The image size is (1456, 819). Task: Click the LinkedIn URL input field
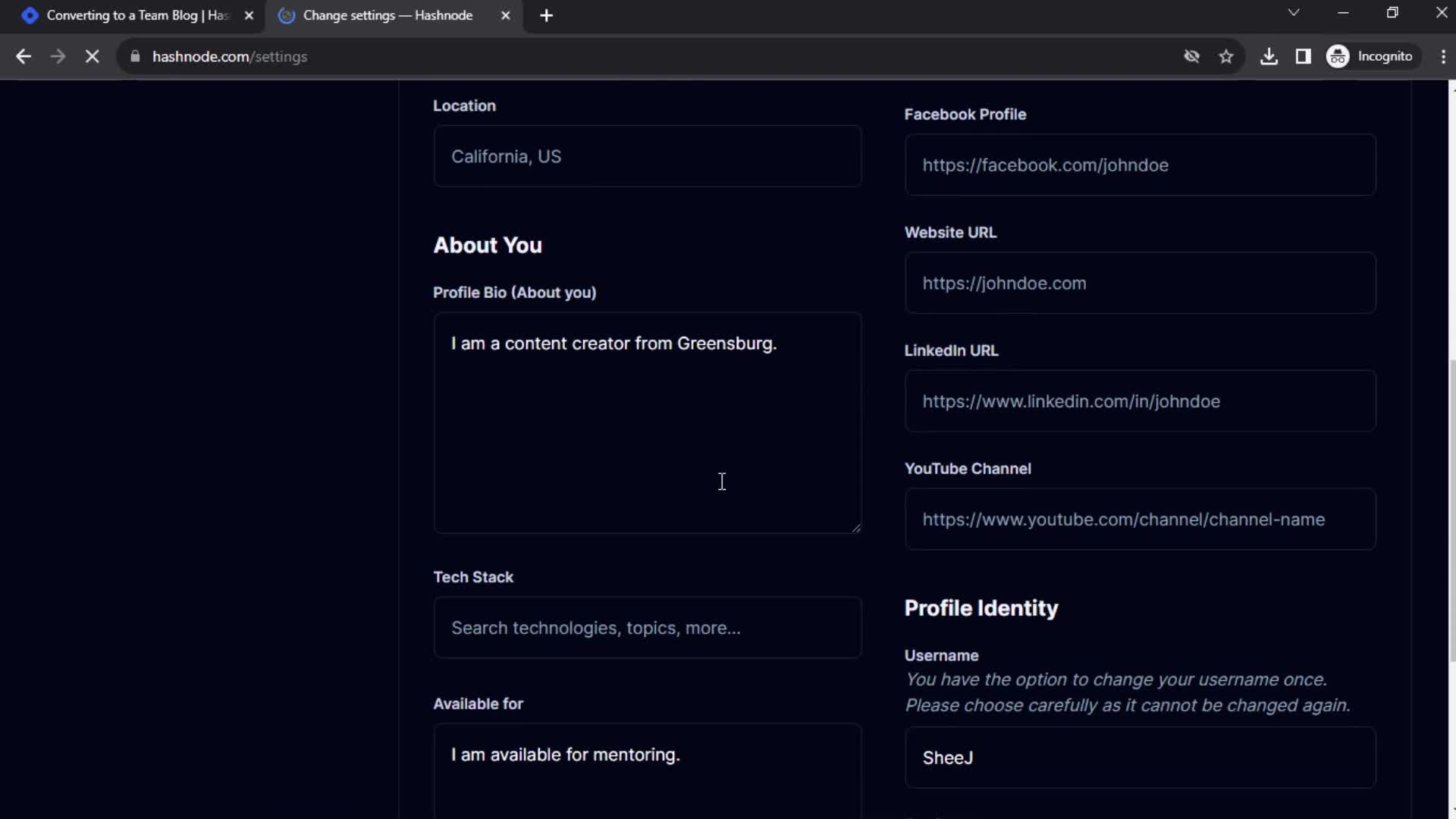tap(1140, 401)
